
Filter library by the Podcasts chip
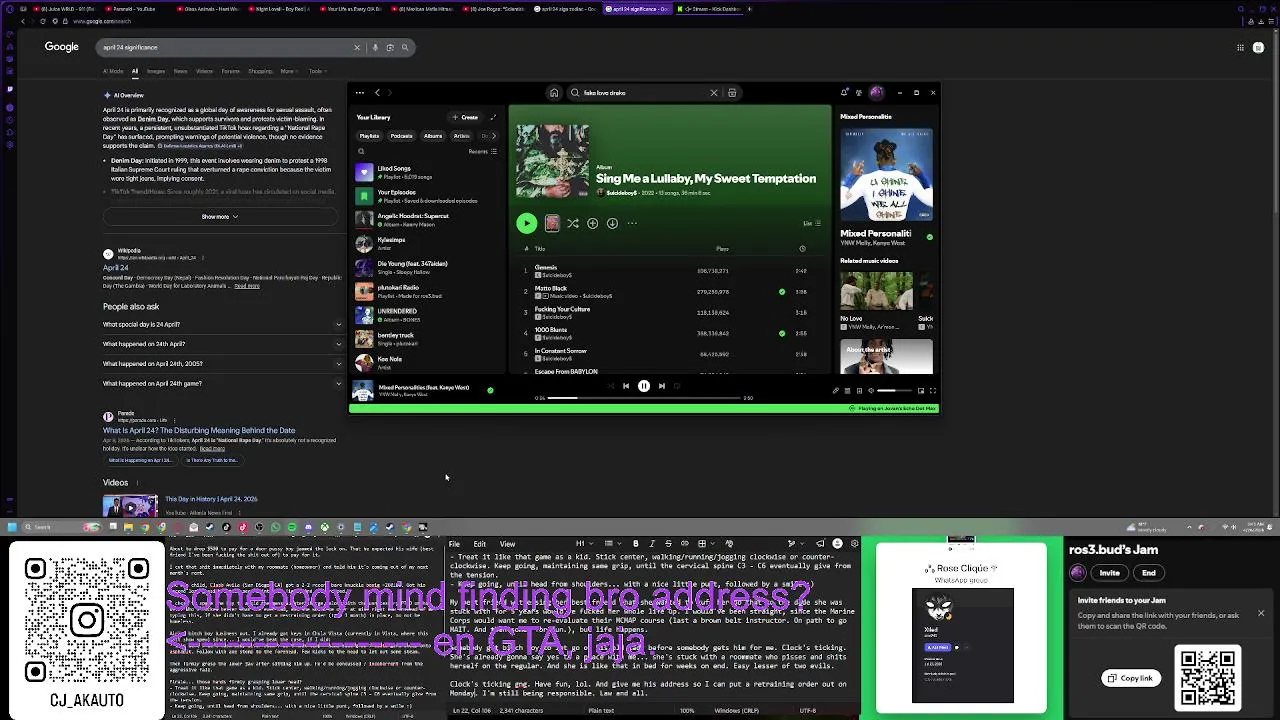click(x=402, y=136)
